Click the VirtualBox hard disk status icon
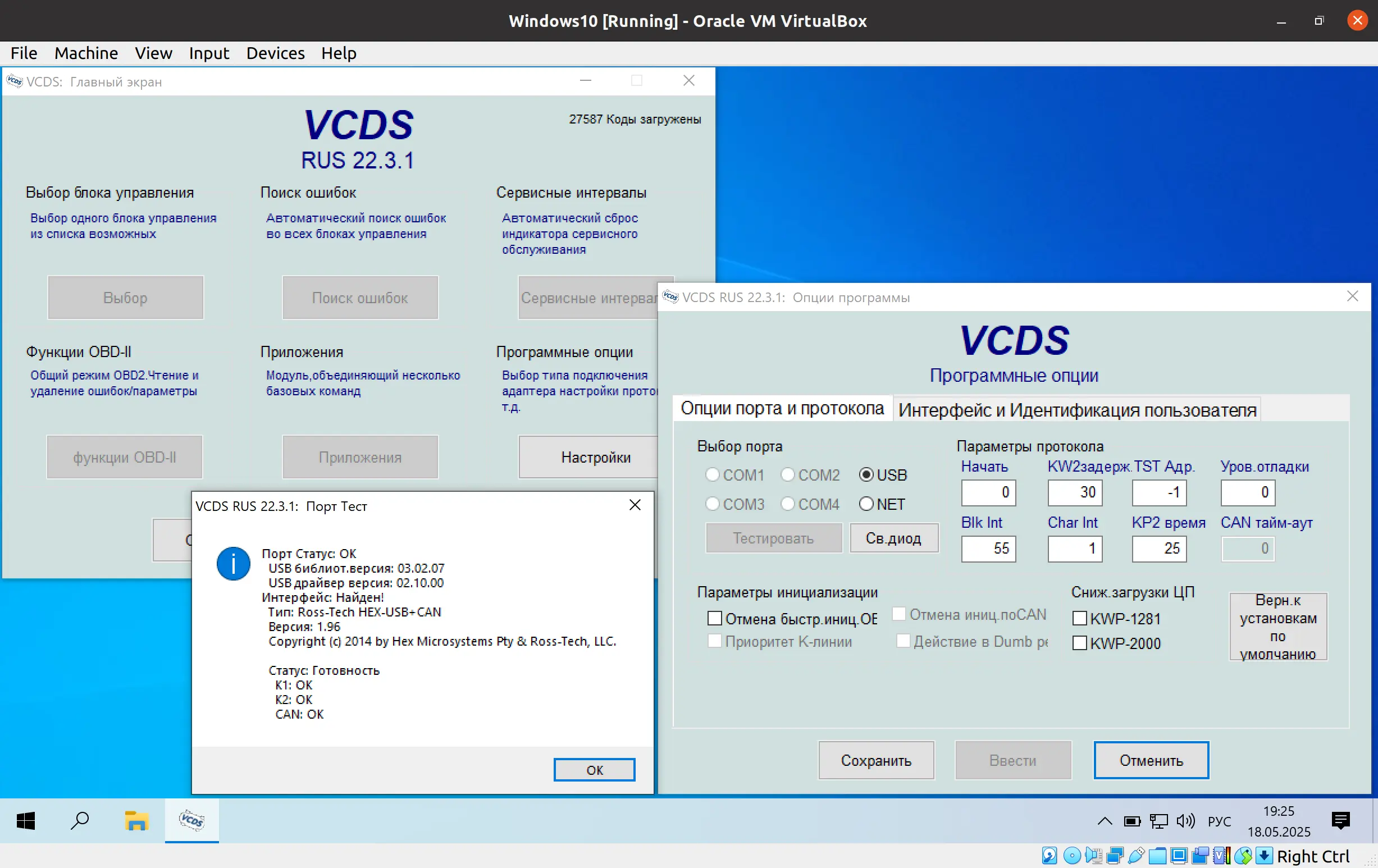This screenshot has width=1378, height=868. (1050, 856)
